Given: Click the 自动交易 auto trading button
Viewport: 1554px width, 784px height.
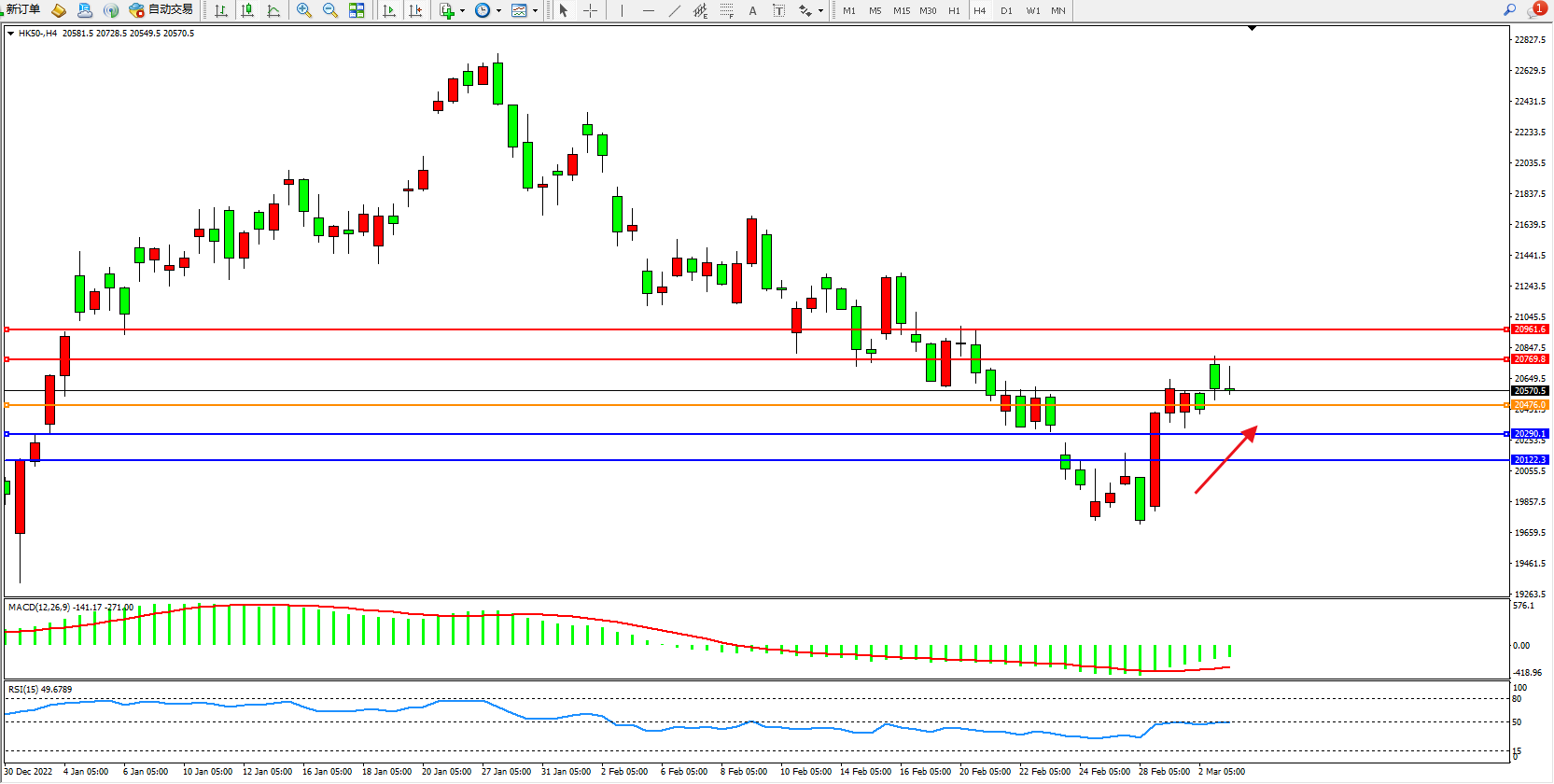Looking at the screenshot, I should coord(161,9).
